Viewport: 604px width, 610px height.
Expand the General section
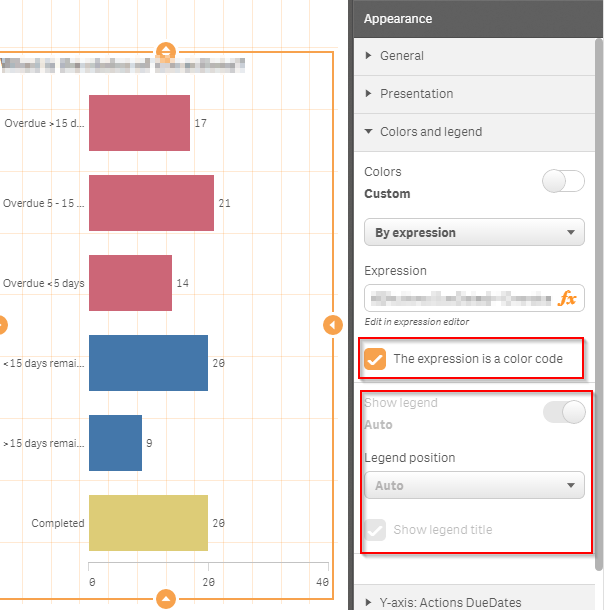(x=402, y=56)
